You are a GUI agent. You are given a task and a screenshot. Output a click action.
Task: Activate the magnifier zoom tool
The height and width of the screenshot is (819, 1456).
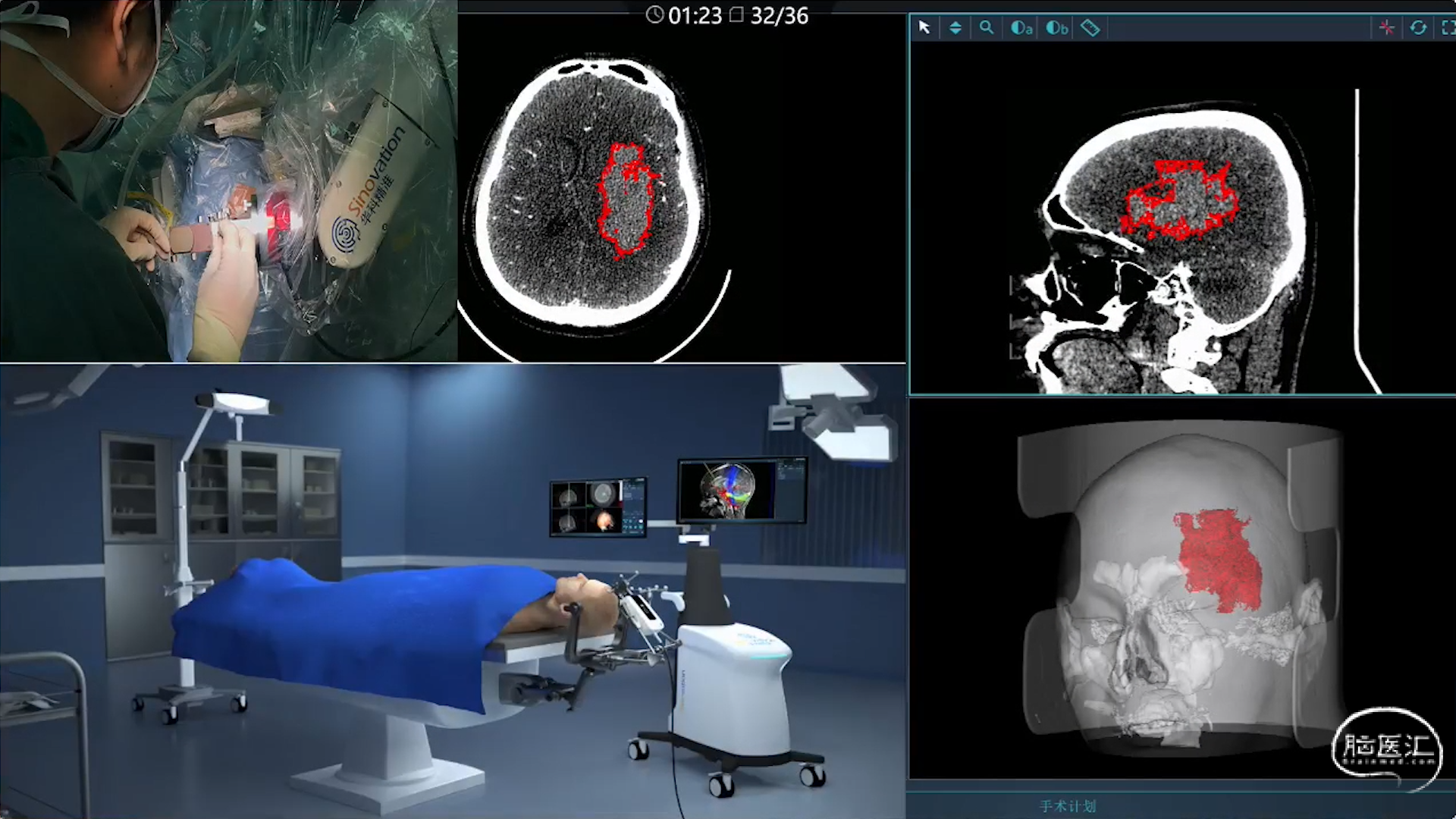click(987, 28)
